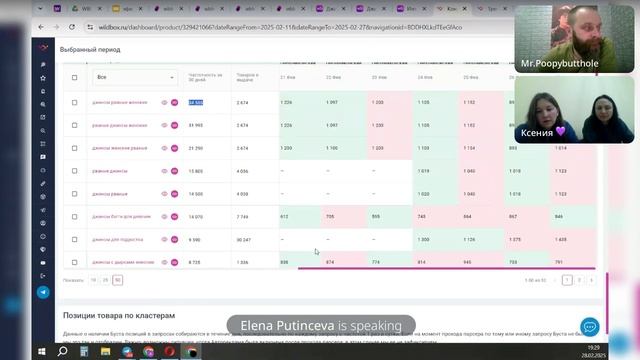
Task: Tick checkbox for "джинсы для подростка" row
Action: click(x=74, y=240)
